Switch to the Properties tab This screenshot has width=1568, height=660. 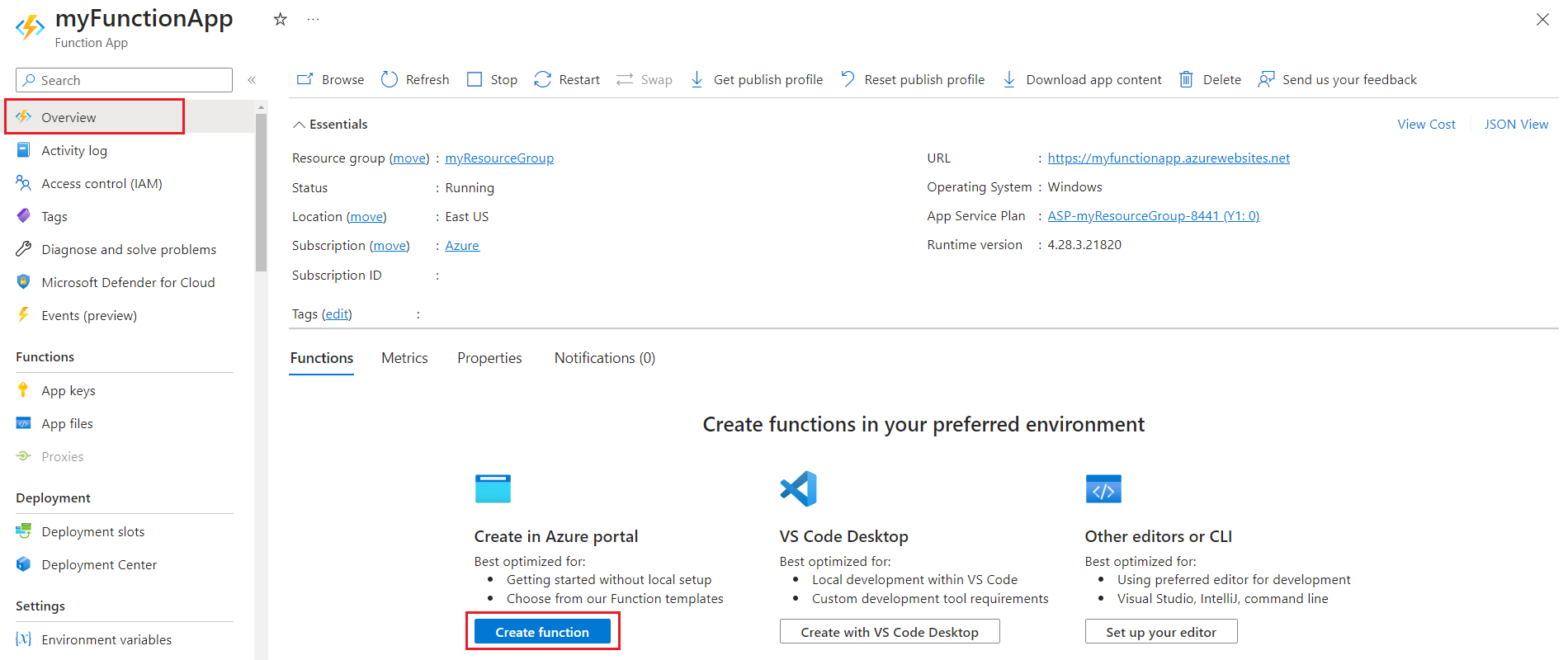pos(489,358)
